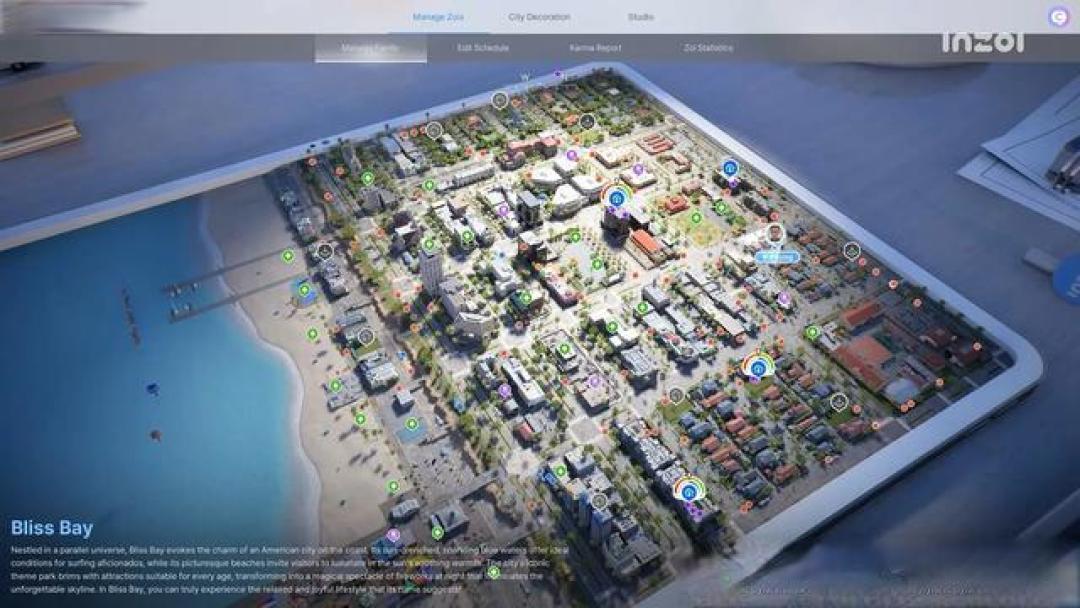Screen dimensions: 1080x608
Task: Click the green marker next to the red-roofed sports complex
Action: click(813, 333)
